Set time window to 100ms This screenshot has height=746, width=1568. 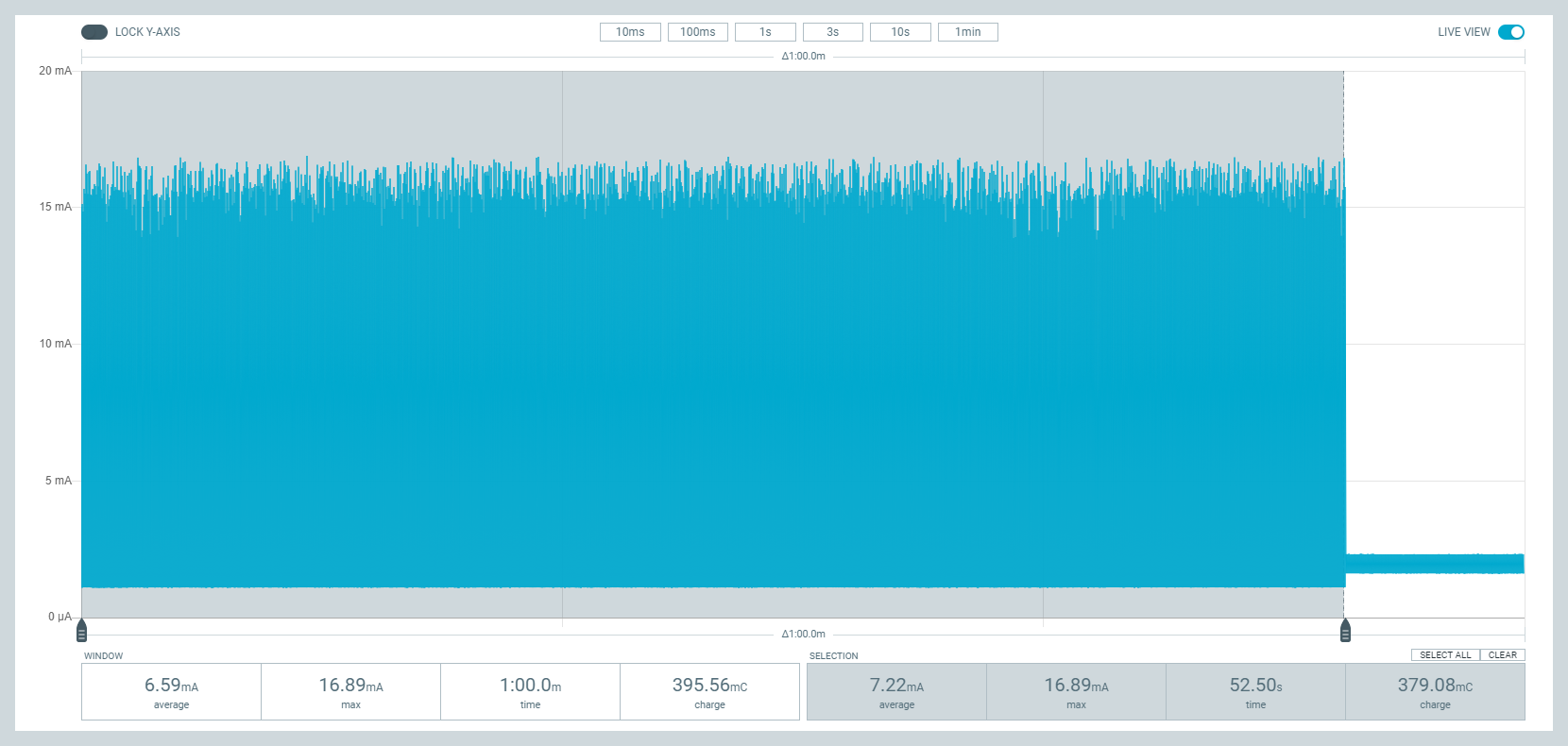click(698, 32)
